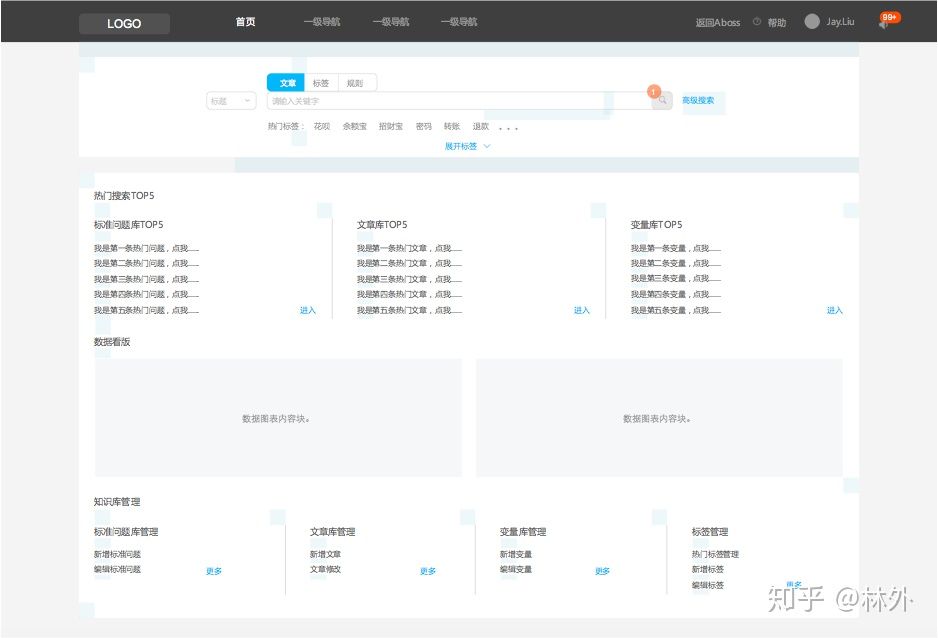Click 热门标签管理 link
This screenshot has height=638, width=938.
pyautogui.click(x=715, y=554)
